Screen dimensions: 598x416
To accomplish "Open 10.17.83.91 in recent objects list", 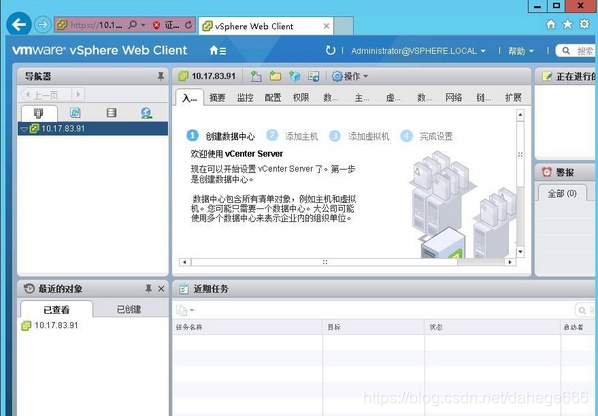I will pyautogui.click(x=56, y=326).
